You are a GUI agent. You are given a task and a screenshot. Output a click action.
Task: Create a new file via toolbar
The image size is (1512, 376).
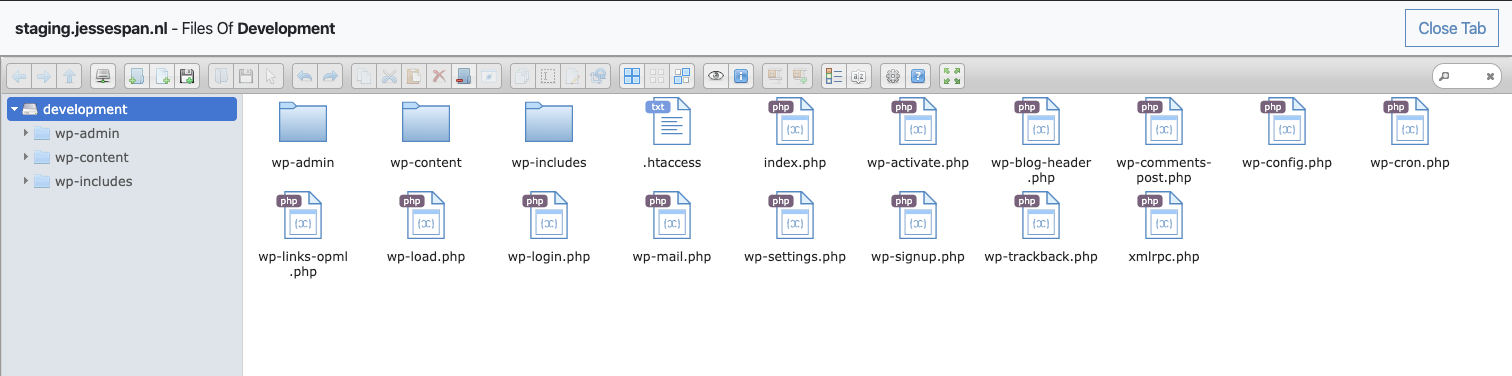tap(162, 75)
